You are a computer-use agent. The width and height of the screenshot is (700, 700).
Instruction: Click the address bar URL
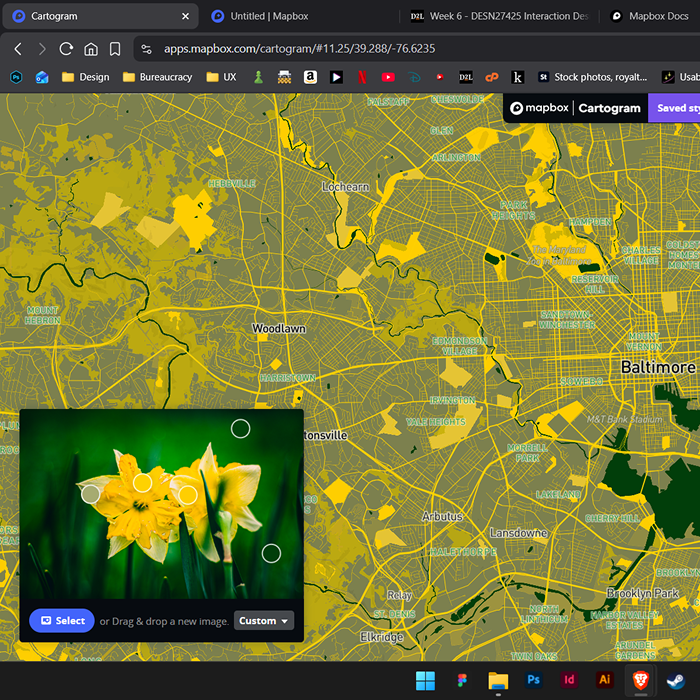pyautogui.click(x=300, y=49)
